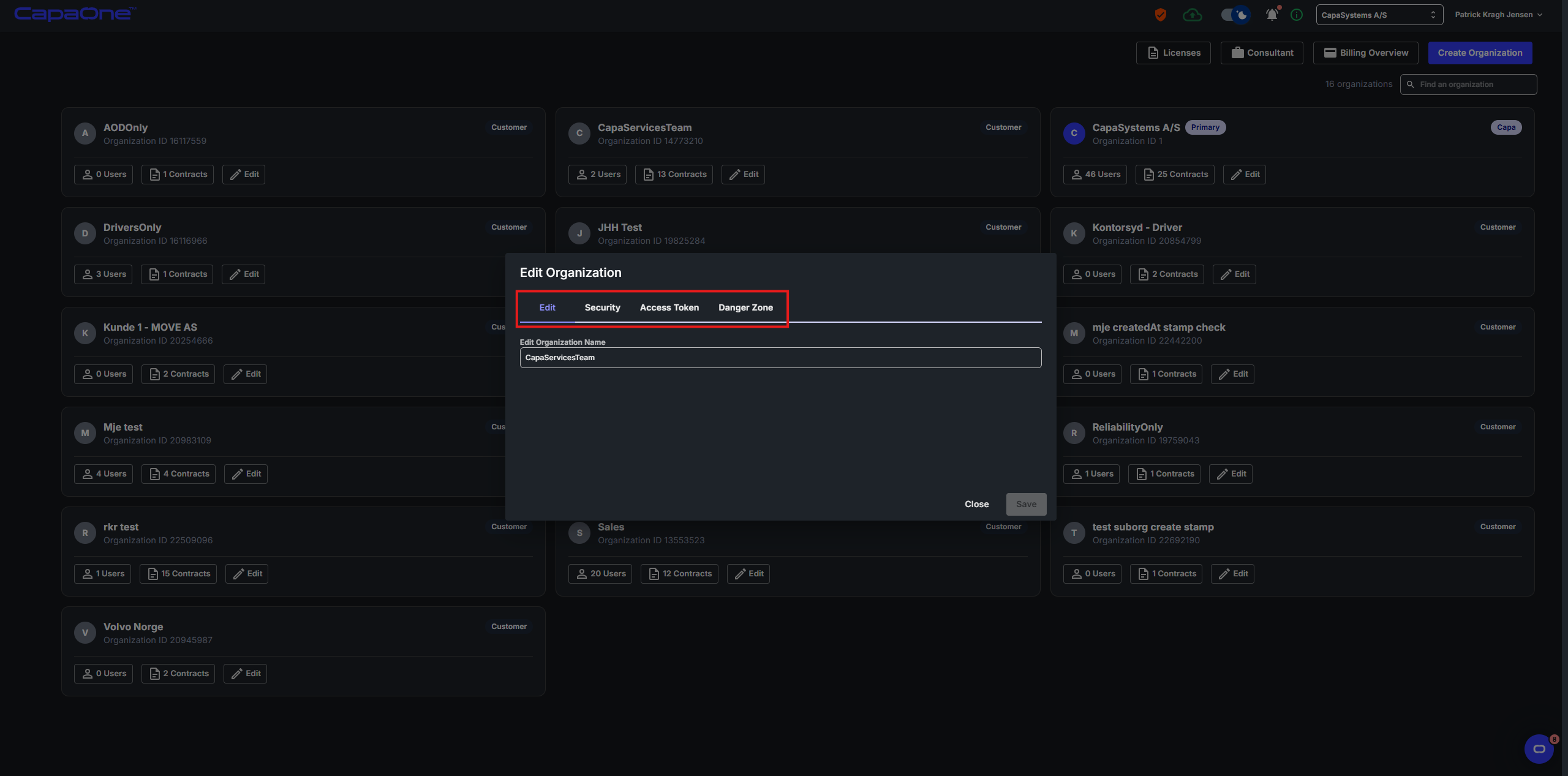Edit the CapaSystems A/S organization

(1245, 175)
